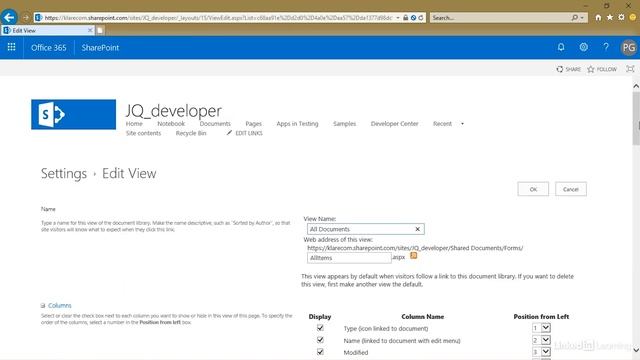Go back with the browser back arrow

point(9,18)
